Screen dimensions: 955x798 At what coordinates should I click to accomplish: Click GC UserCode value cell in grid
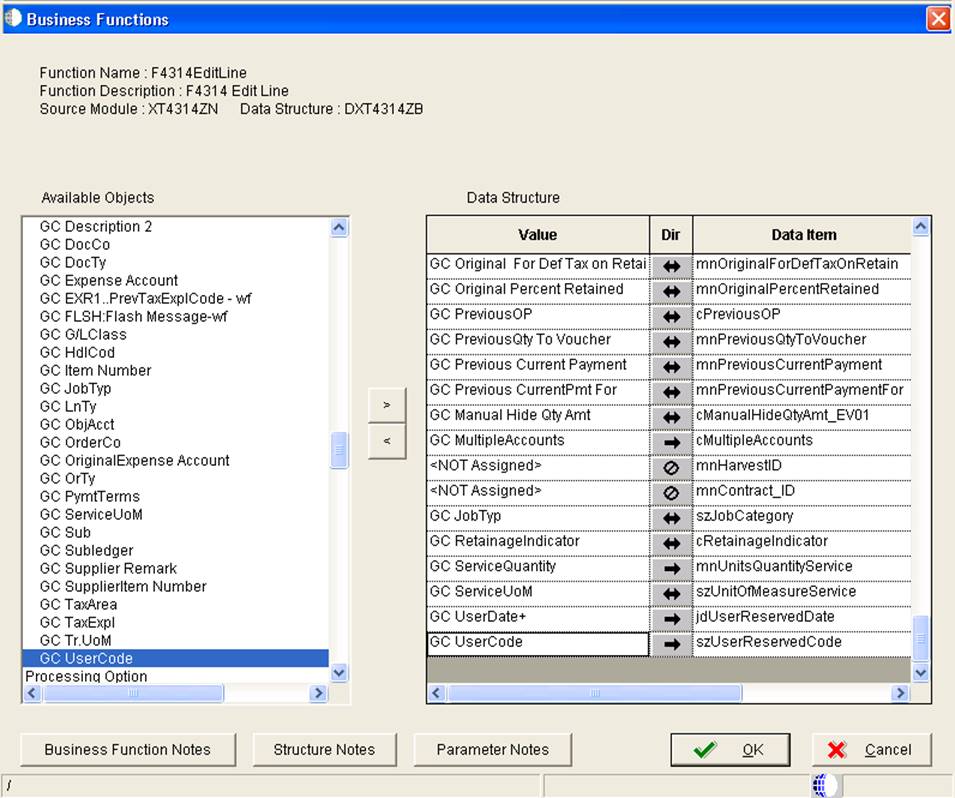538,644
